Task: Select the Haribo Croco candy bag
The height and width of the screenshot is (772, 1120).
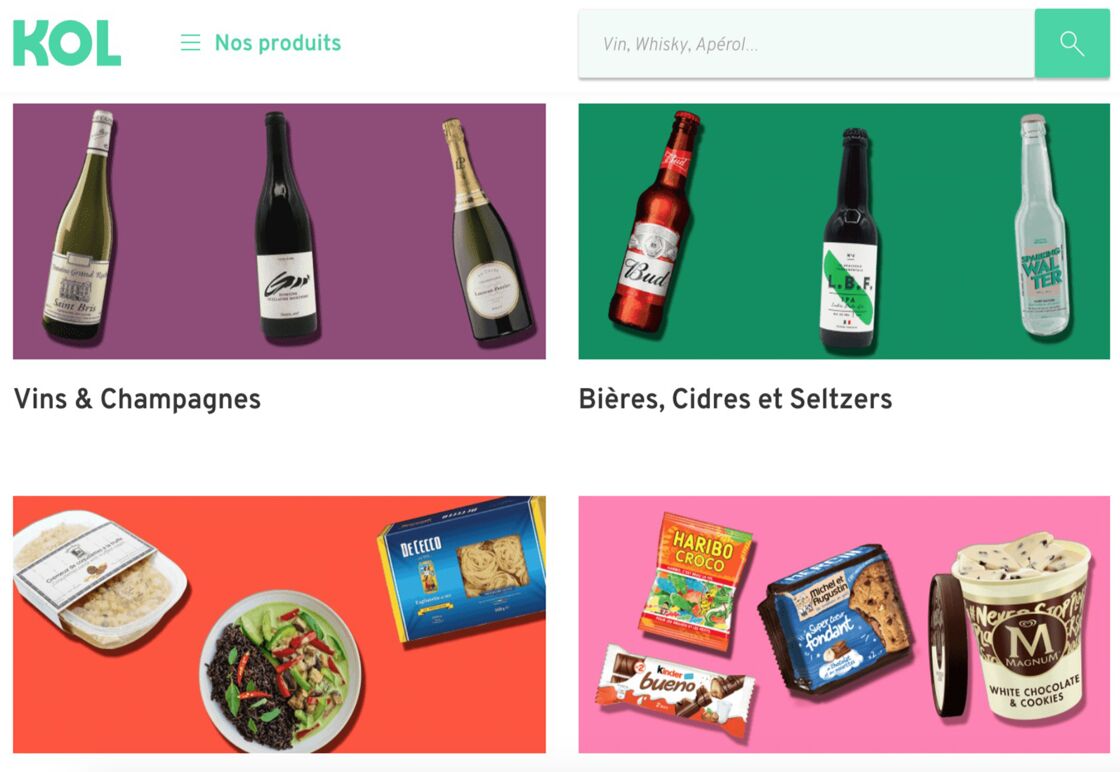Action: point(695,581)
